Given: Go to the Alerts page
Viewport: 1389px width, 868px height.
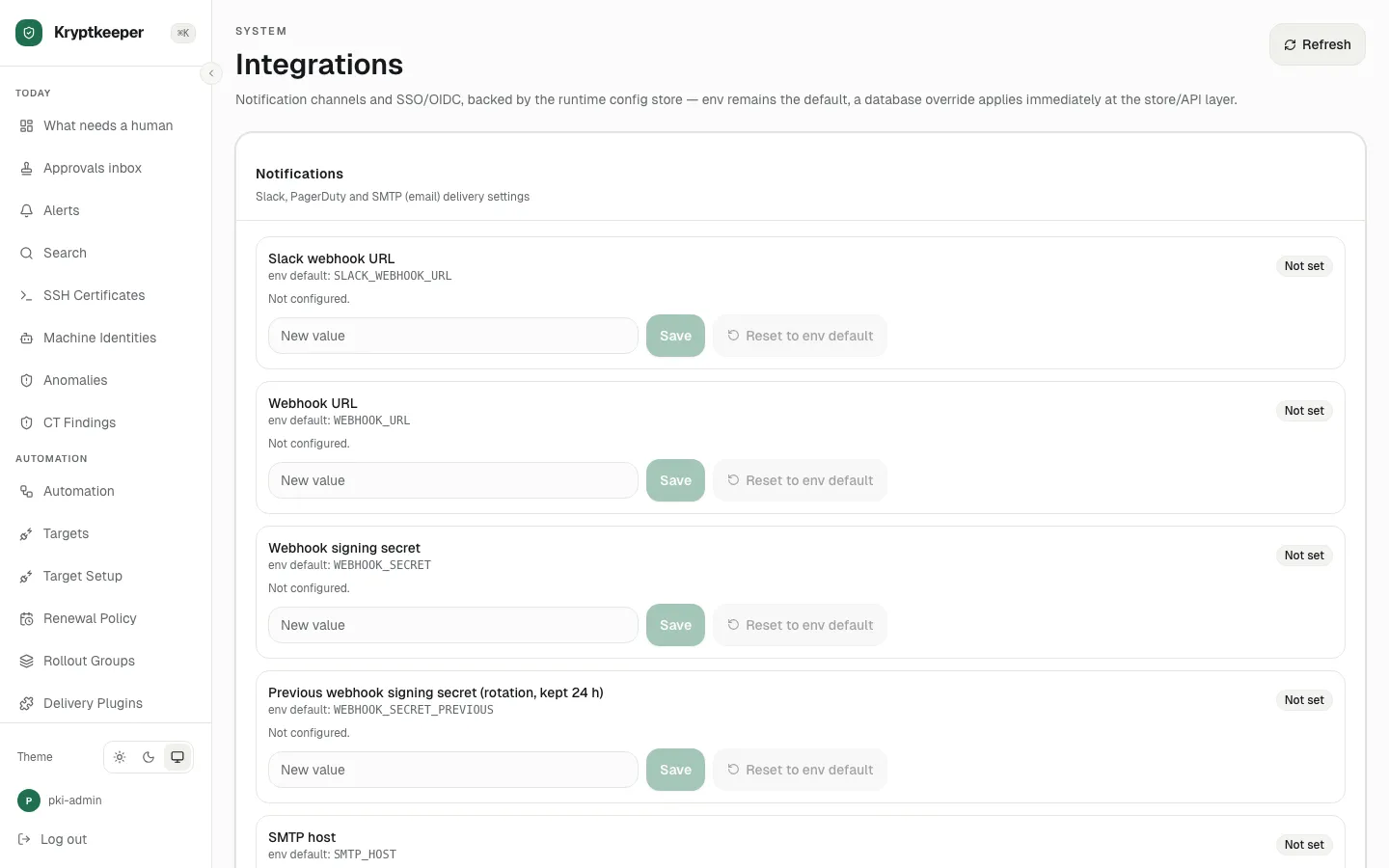Looking at the screenshot, I should pos(105,211).
